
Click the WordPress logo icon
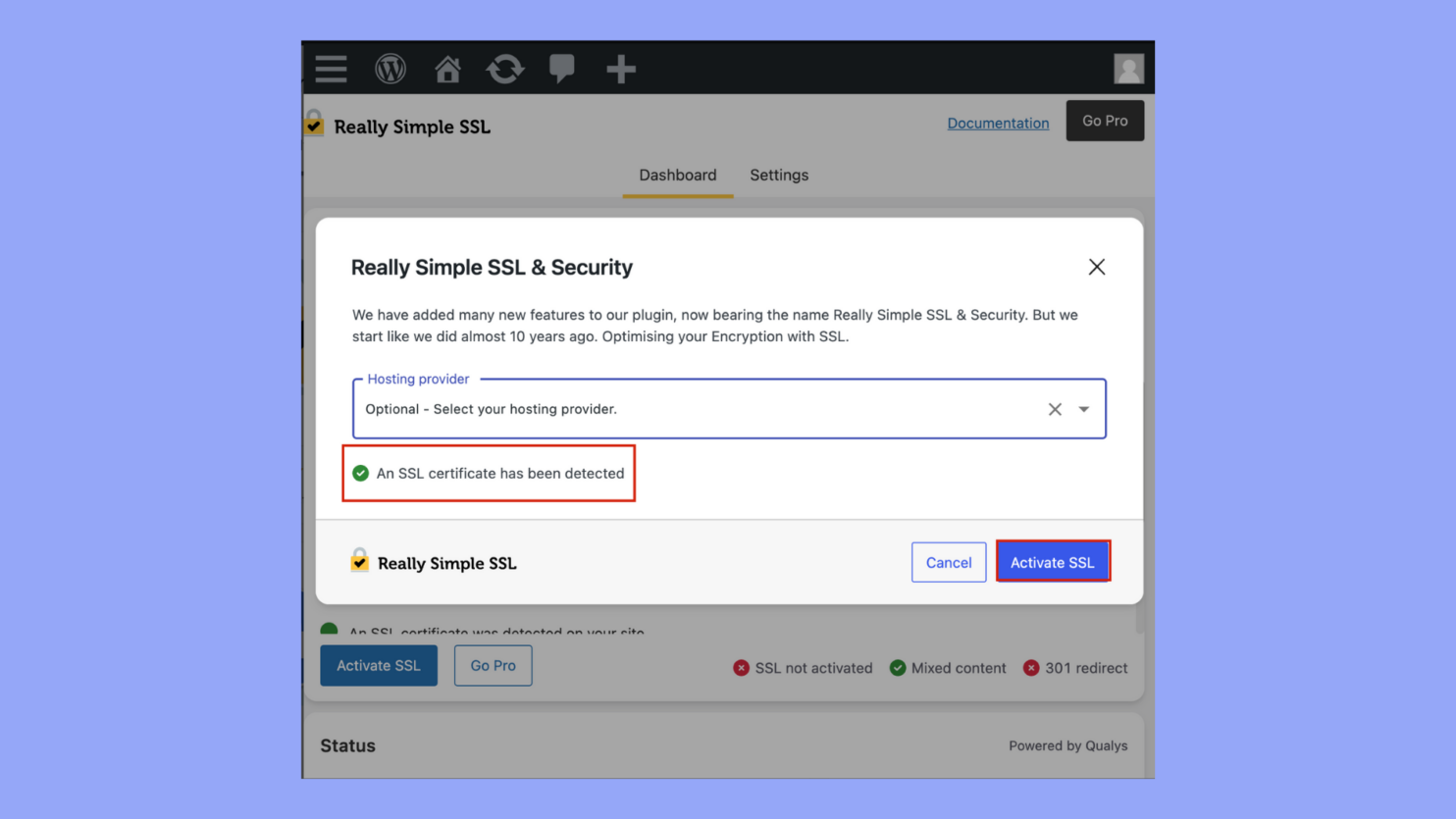pos(390,69)
